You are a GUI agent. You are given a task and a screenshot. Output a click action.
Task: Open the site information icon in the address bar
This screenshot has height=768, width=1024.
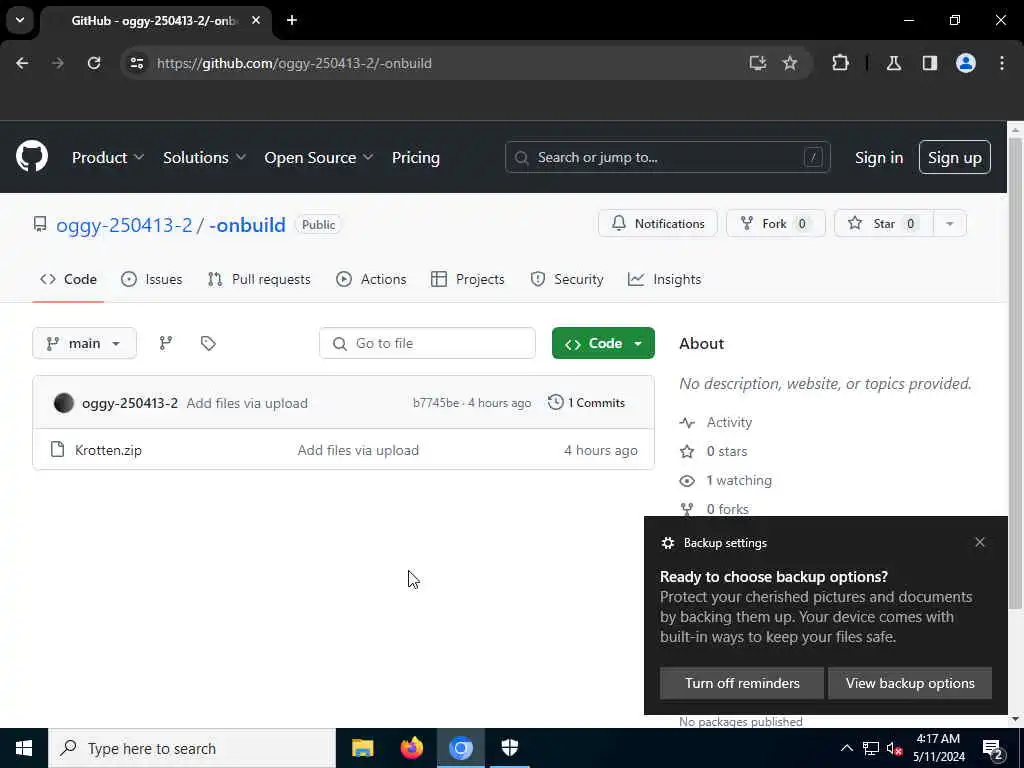136,63
